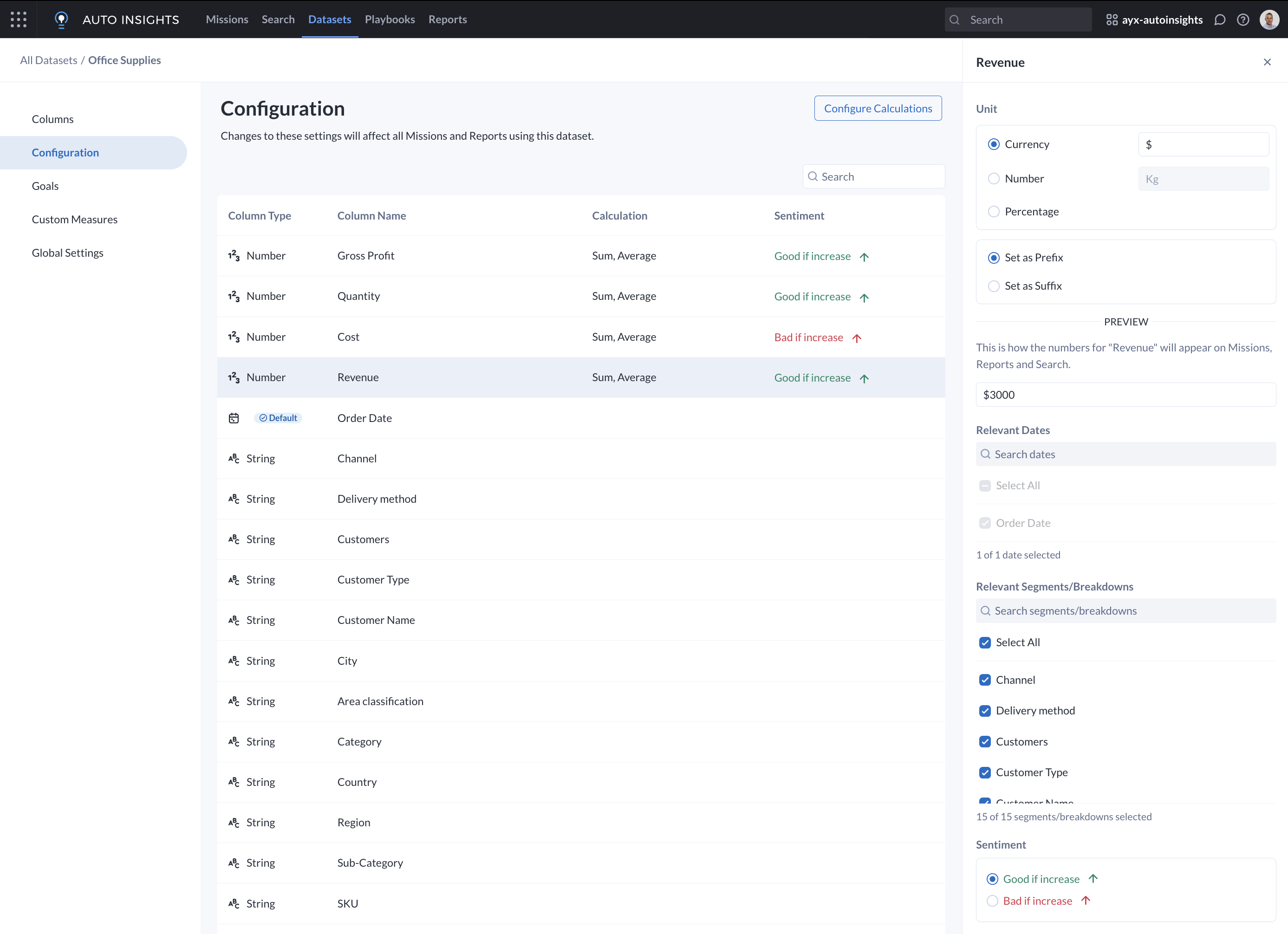The width and height of the screenshot is (1288, 934).
Task: Click the Auto Insights lightbulb logo
Action: tap(61, 19)
